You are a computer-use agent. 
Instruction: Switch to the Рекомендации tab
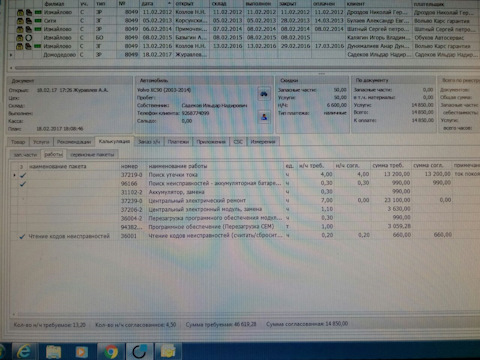74,142
